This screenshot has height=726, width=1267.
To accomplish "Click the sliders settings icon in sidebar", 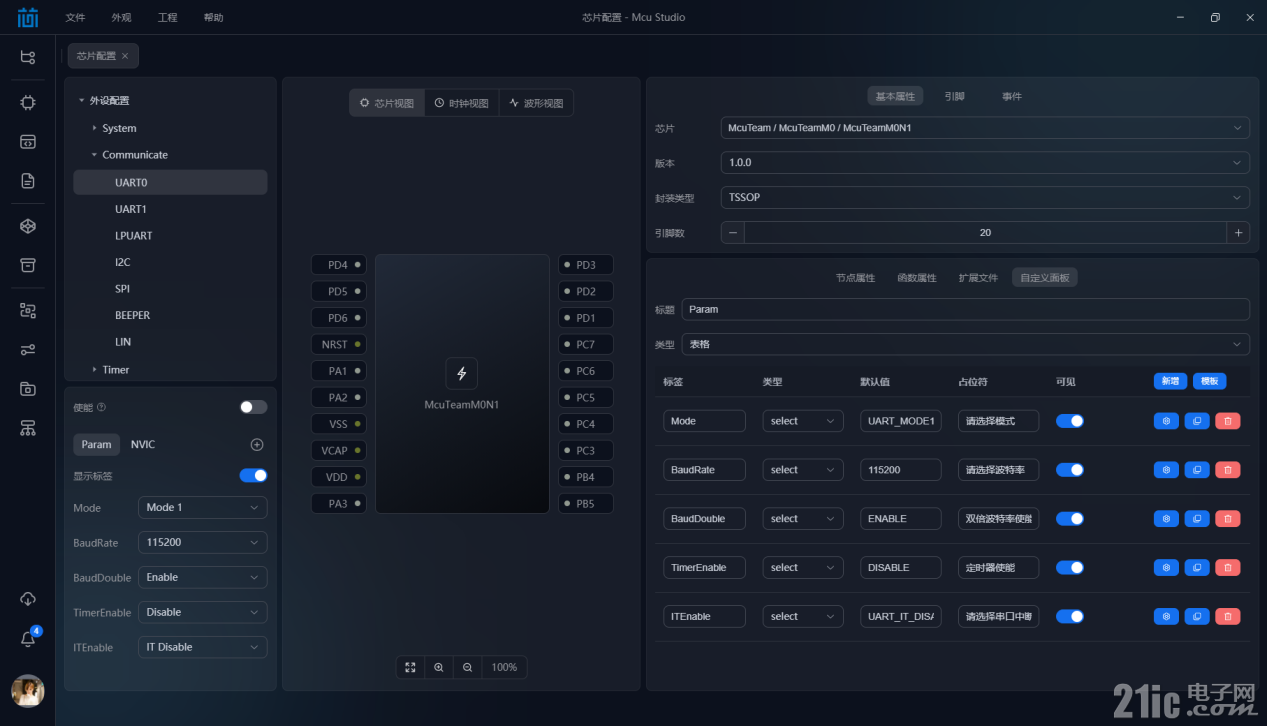I will click(28, 349).
